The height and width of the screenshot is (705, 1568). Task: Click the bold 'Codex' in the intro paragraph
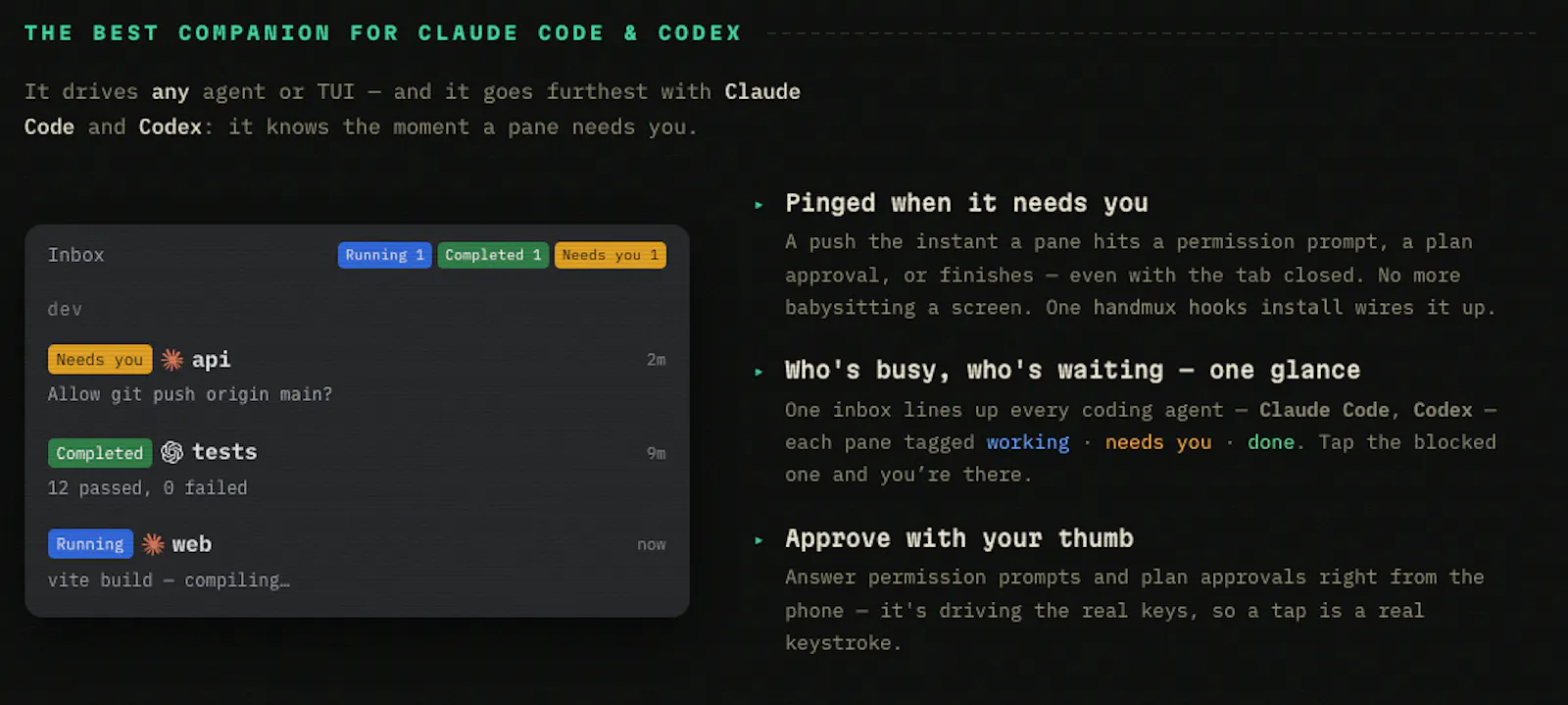(x=170, y=127)
